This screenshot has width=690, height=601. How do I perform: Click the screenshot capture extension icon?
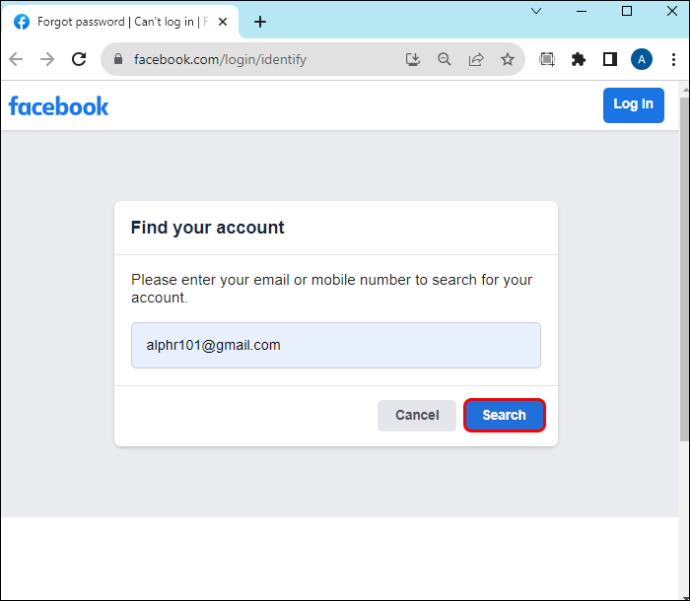547,59
